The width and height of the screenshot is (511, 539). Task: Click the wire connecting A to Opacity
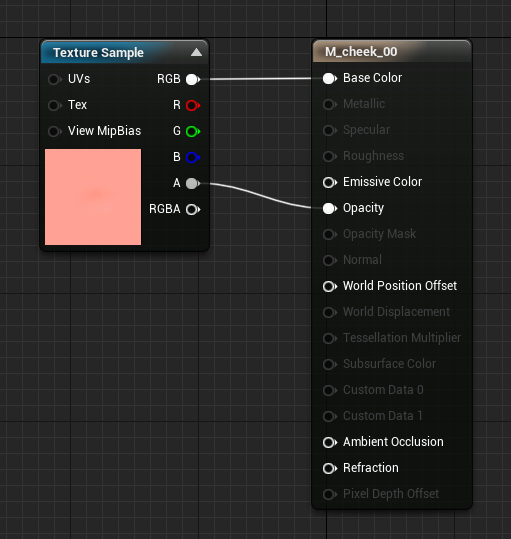click(x=261, y=196)
